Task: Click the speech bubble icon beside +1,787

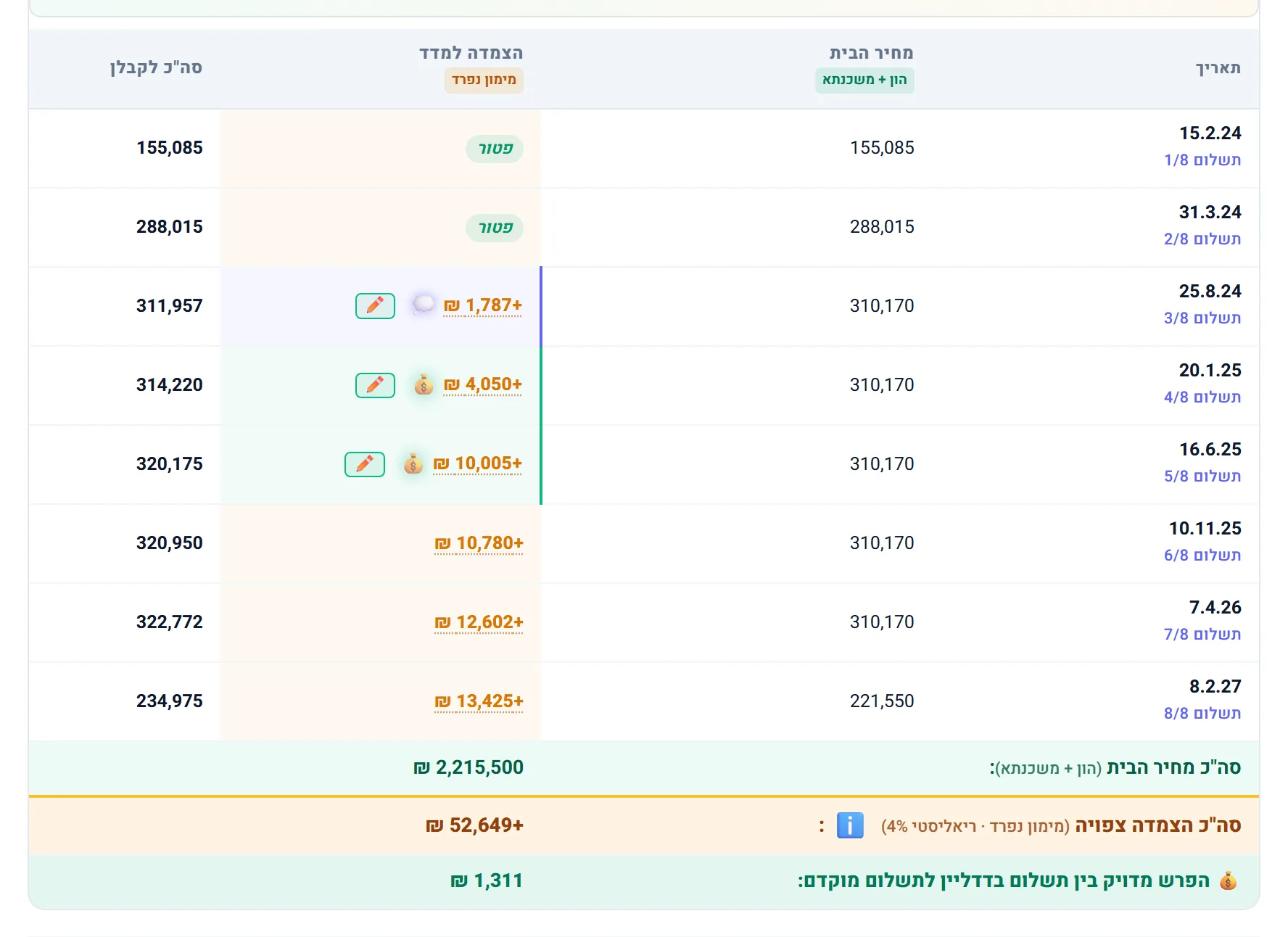Action: [x=424, y=305]
